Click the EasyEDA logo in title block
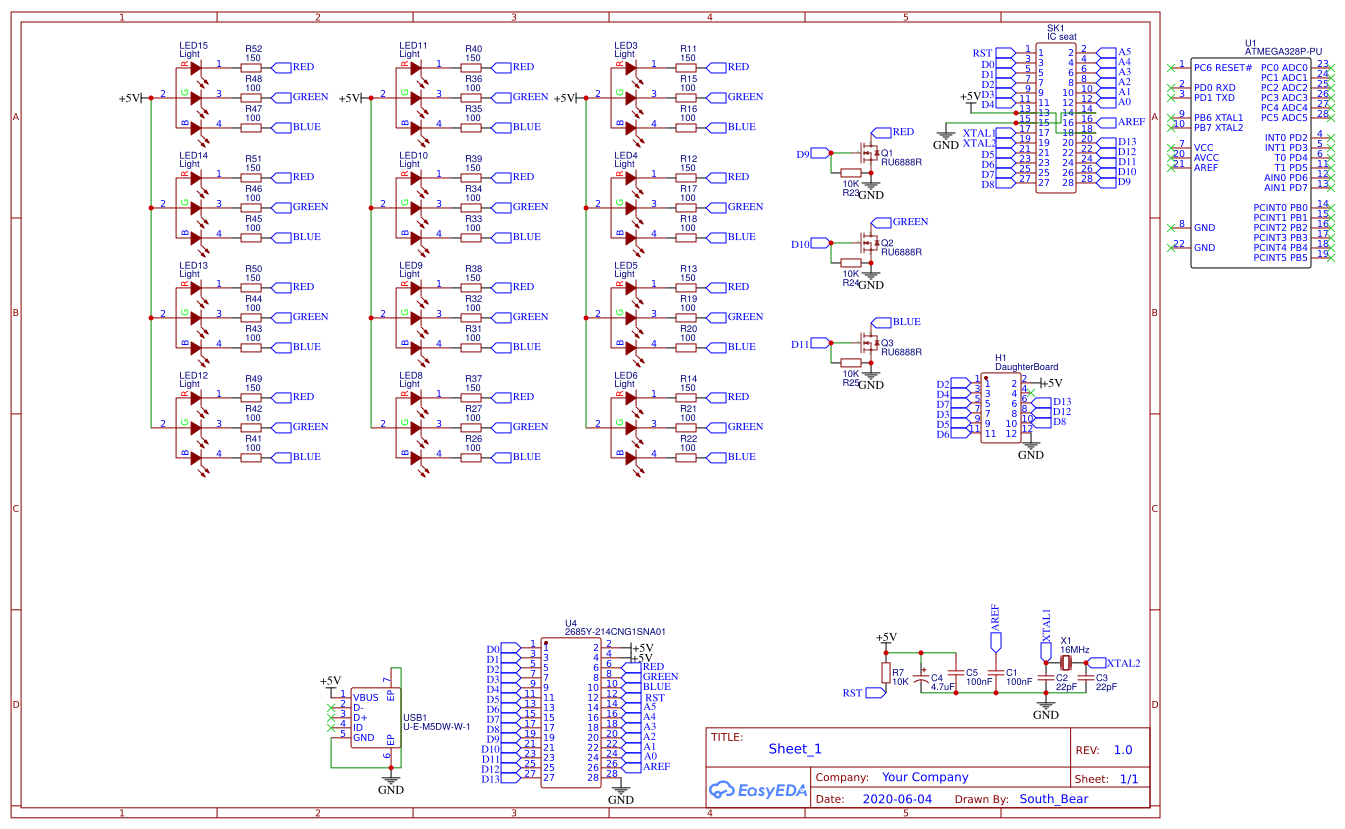 point(757,790)
